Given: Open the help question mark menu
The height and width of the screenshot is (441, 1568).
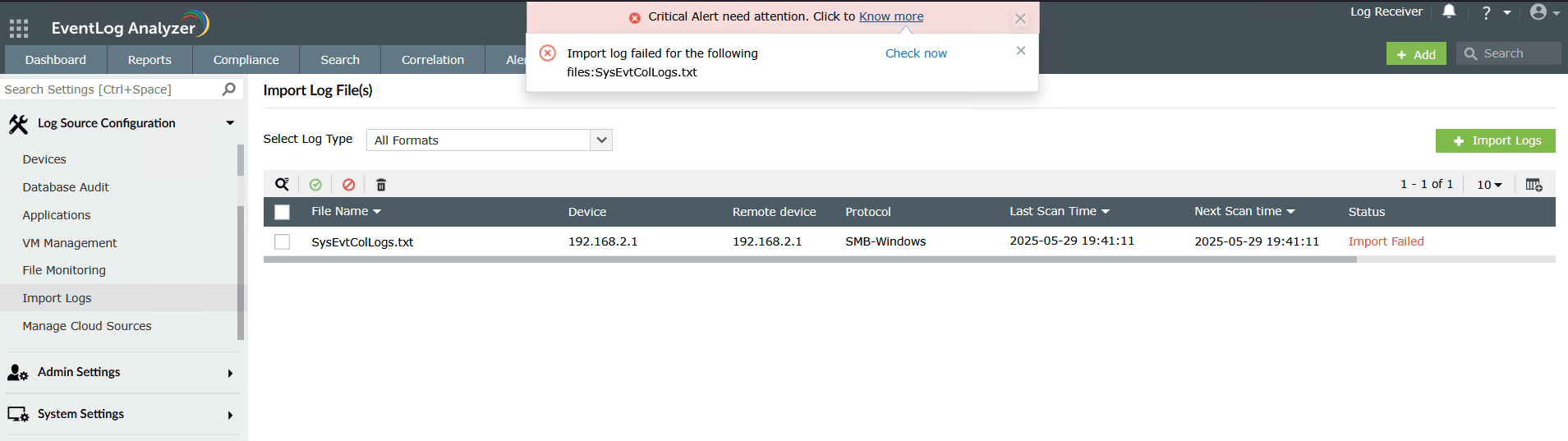Looking at the screenshot, I should [x=1486, y=12].
